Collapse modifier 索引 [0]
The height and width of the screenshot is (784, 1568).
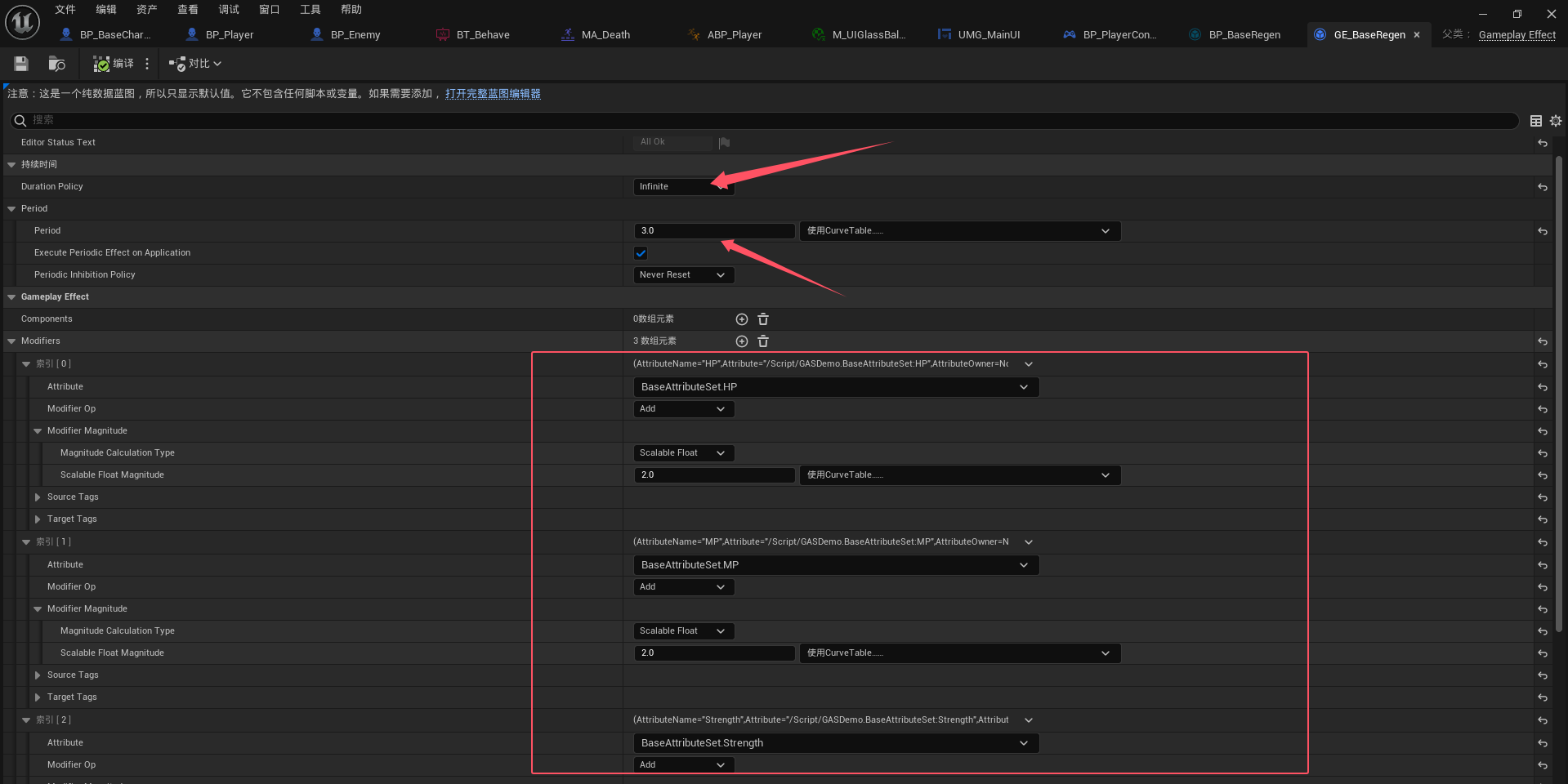coord(26,364)
